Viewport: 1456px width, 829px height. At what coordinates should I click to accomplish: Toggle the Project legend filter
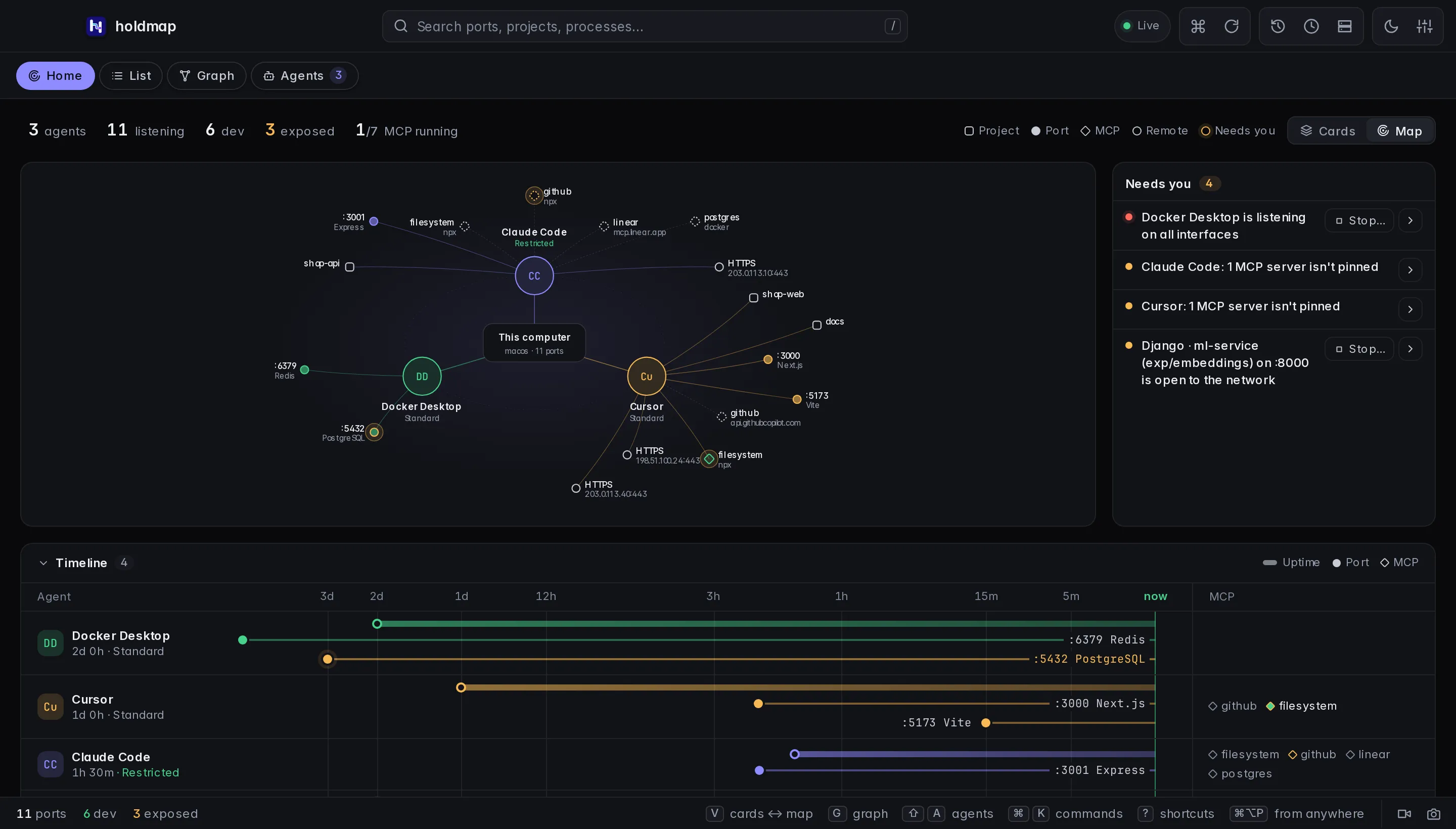[992, 131]
